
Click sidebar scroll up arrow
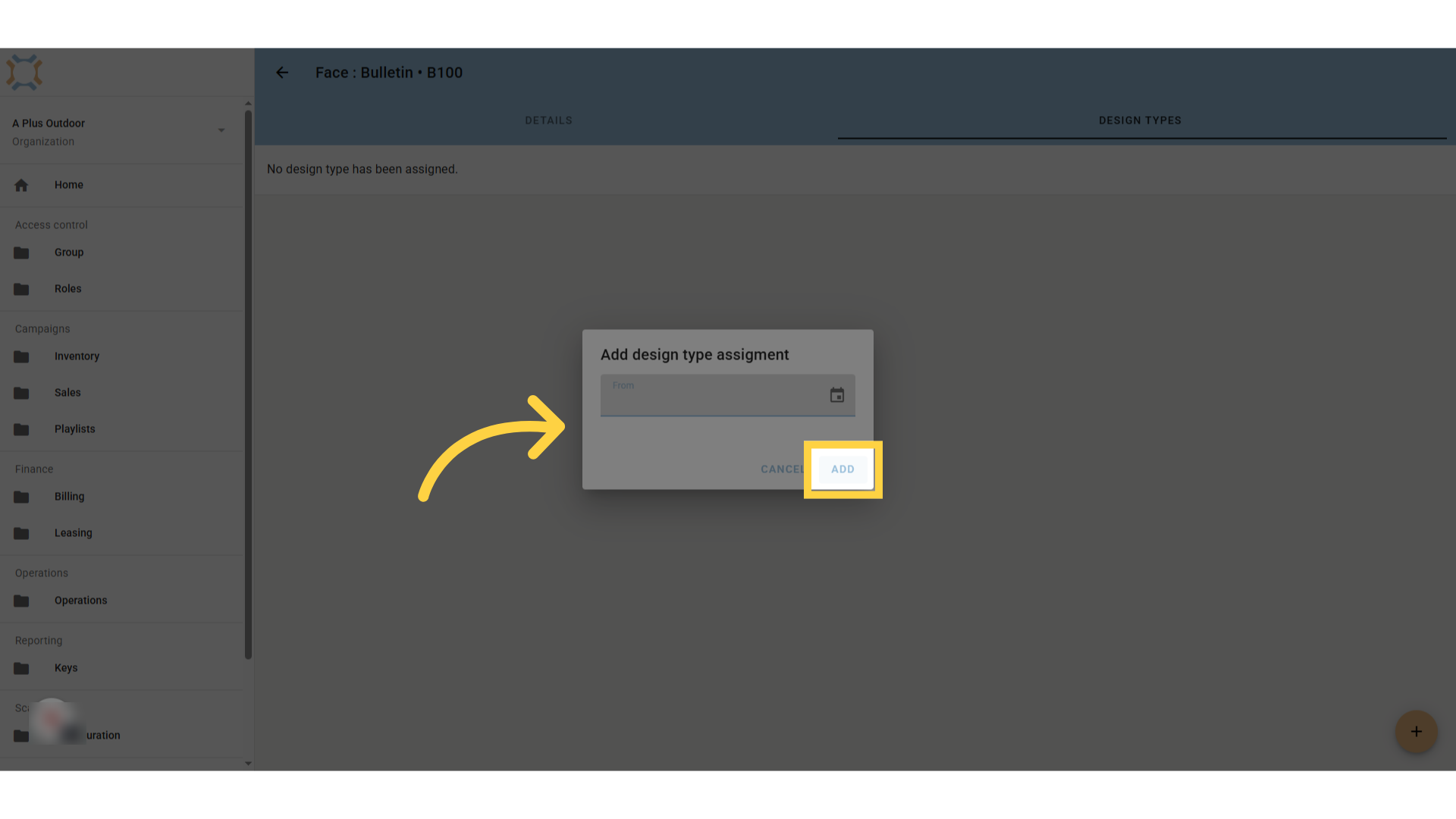[248, 103]
